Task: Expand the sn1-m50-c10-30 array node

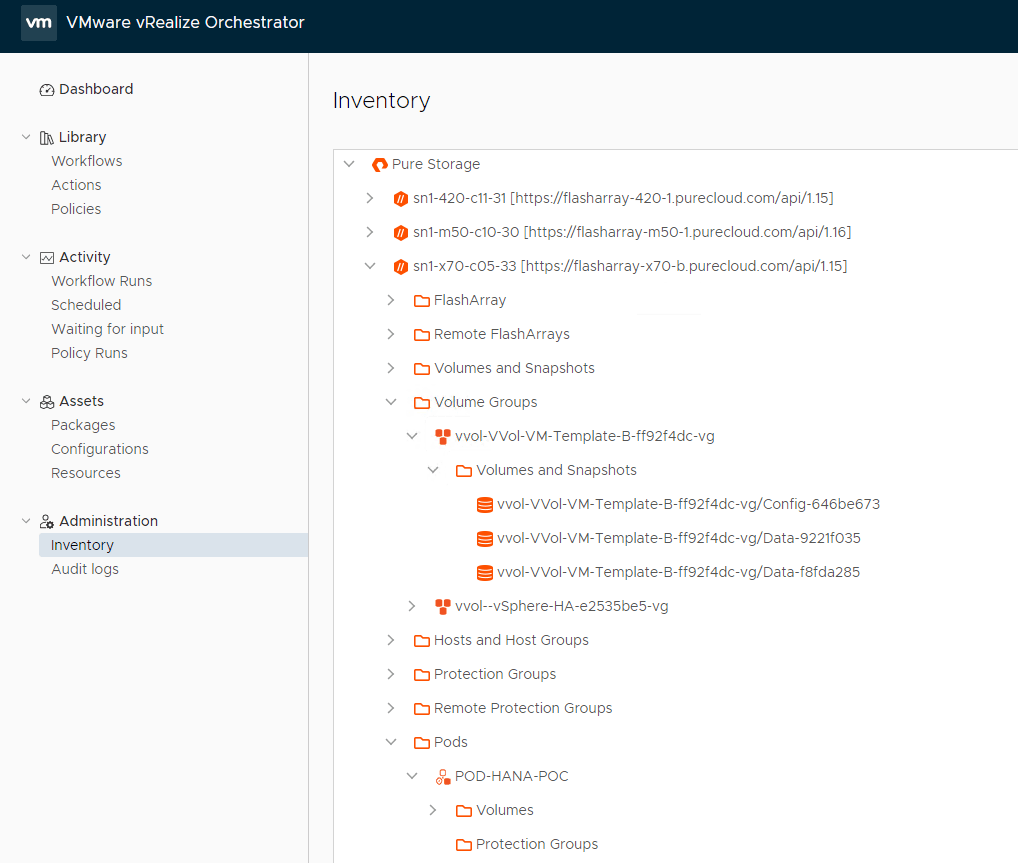Action: pos(370,232)
